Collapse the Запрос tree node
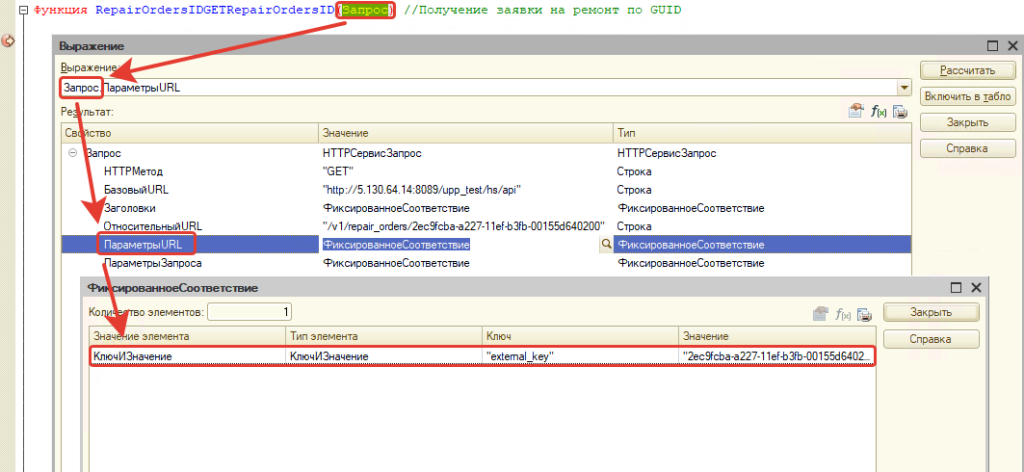This screenshot has width=1024, height=472. 73,153
